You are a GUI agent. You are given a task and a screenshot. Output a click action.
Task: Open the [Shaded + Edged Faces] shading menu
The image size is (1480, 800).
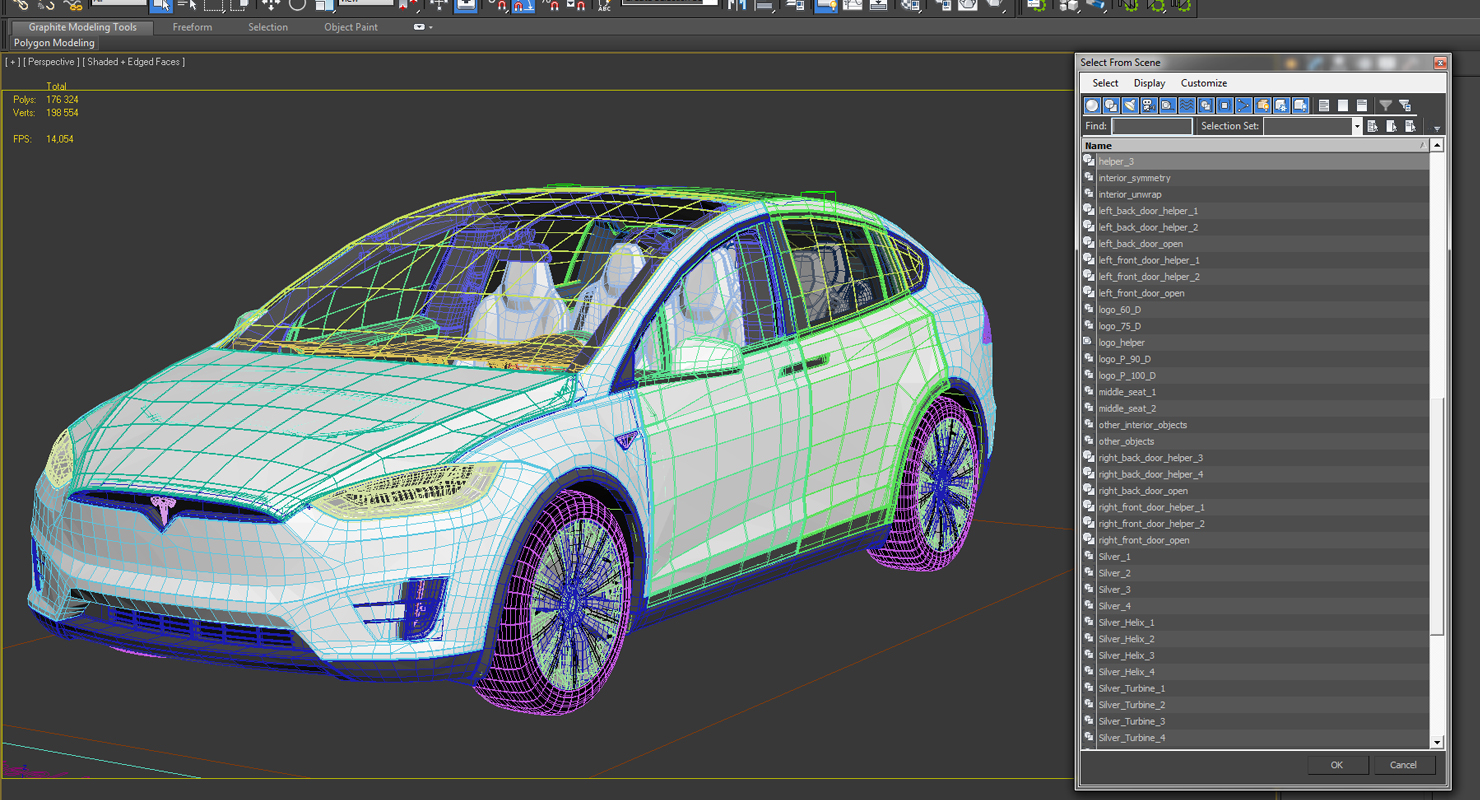tap(133, 62)
